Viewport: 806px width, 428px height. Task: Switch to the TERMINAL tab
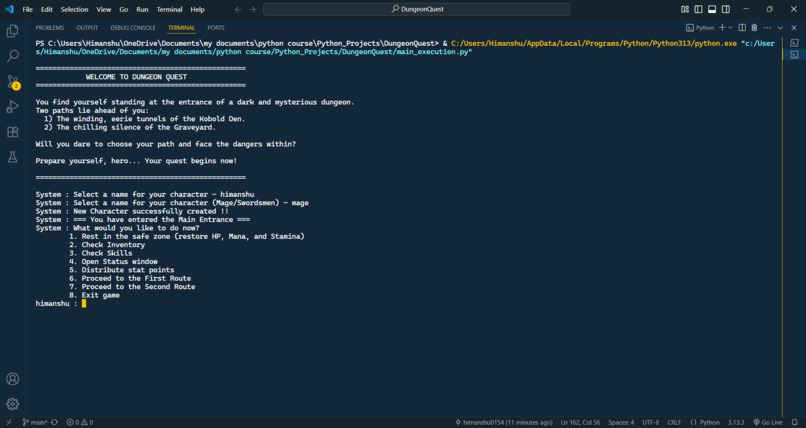point(181,28)
